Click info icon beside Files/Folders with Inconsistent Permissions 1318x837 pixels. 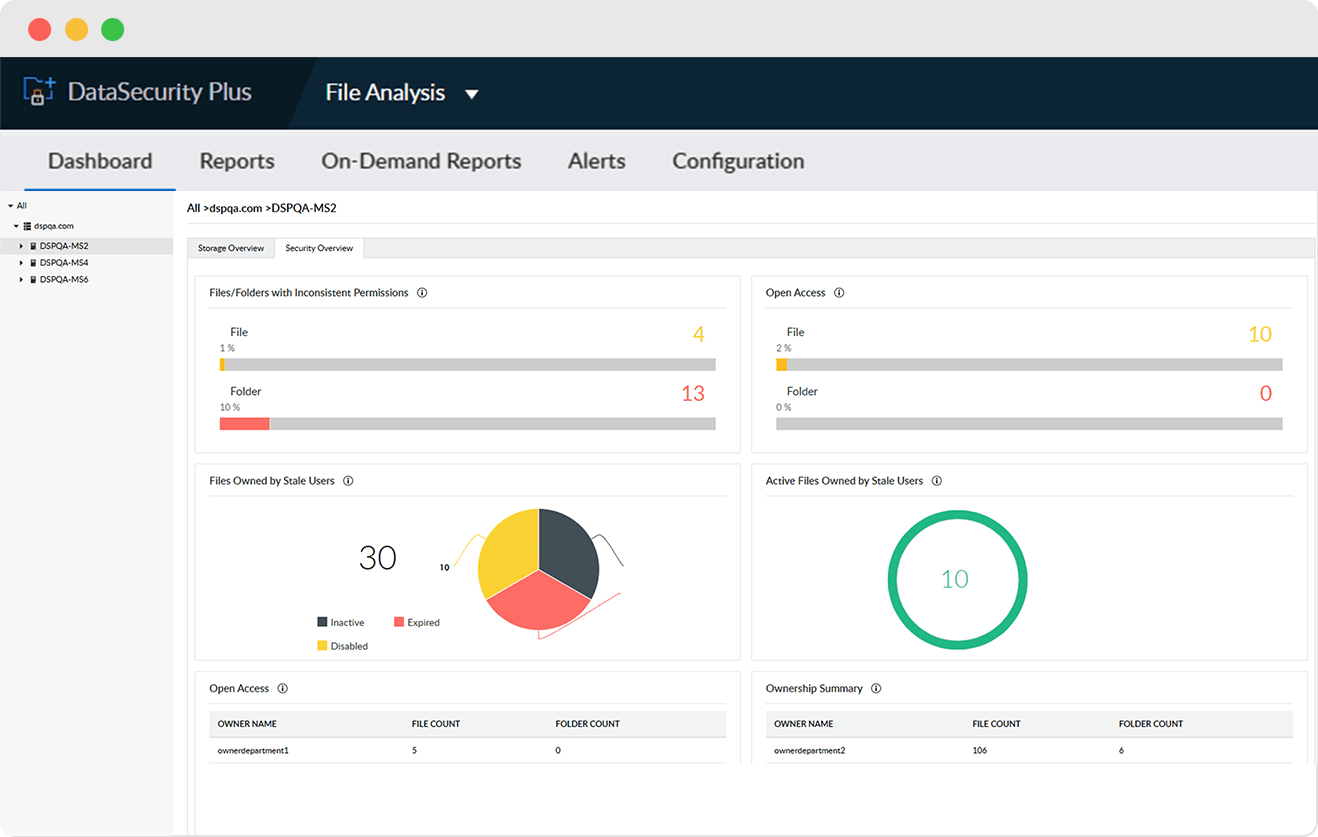click(422, 293)
